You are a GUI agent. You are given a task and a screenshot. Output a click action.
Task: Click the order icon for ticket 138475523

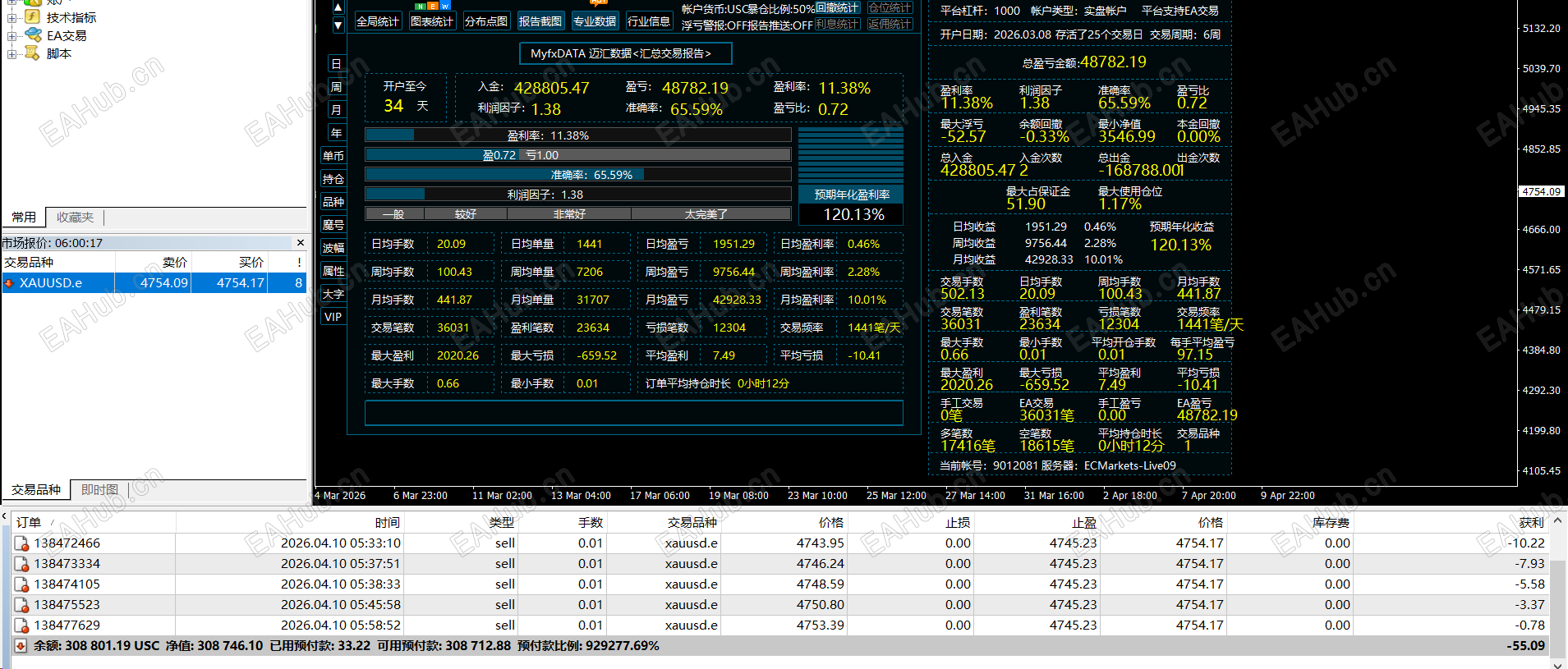pyautogui.click(x=22, y=605)
